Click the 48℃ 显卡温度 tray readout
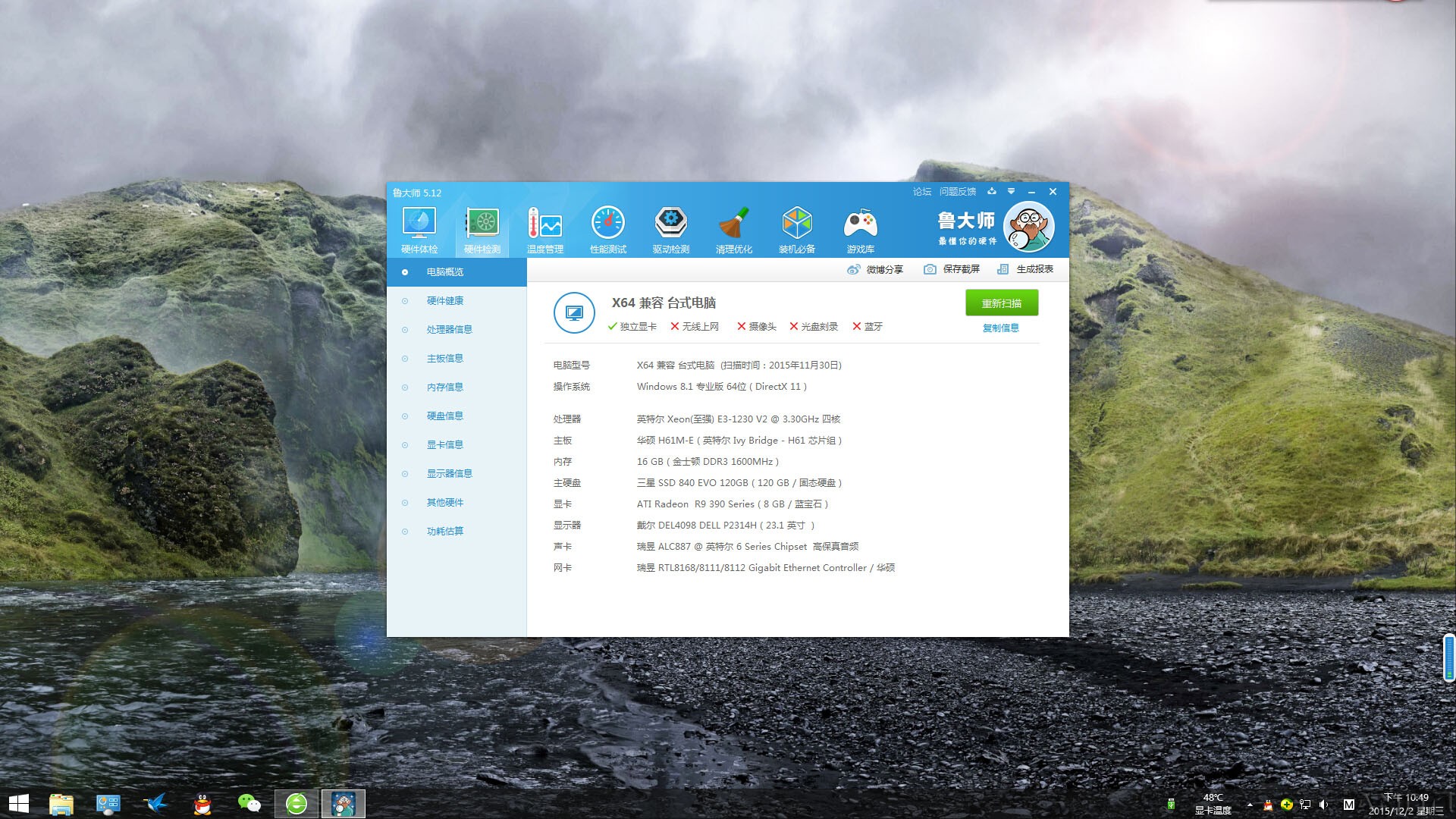The width and height of the screenshot is (1456, 819). coord(1213,804)
